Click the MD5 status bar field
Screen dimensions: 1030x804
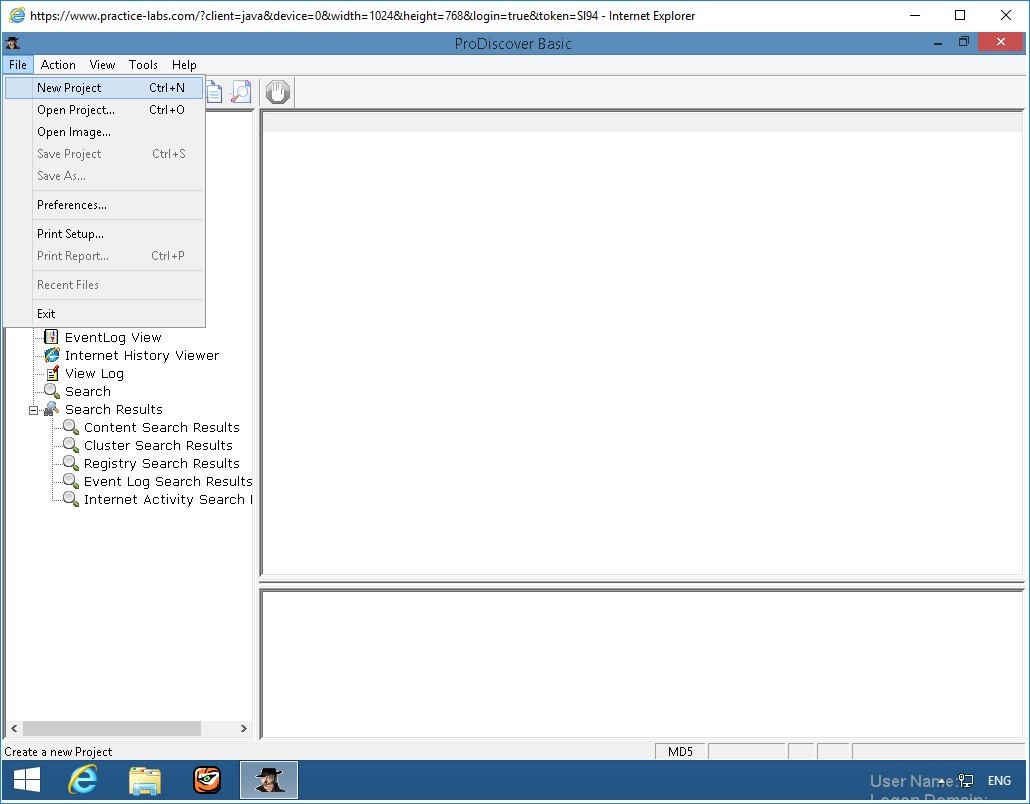point(681,751)
